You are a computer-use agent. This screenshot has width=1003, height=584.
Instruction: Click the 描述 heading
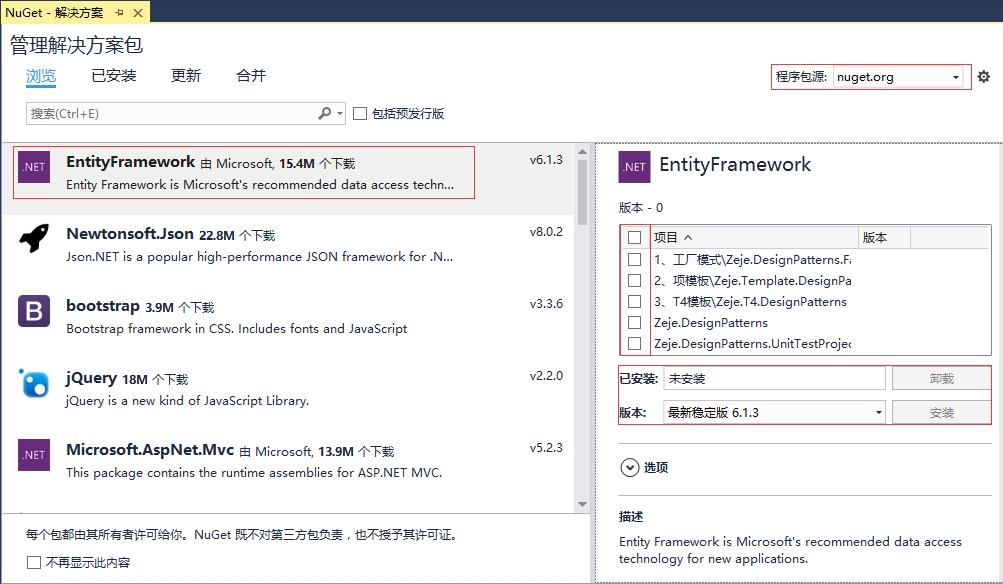click(631, 516)
